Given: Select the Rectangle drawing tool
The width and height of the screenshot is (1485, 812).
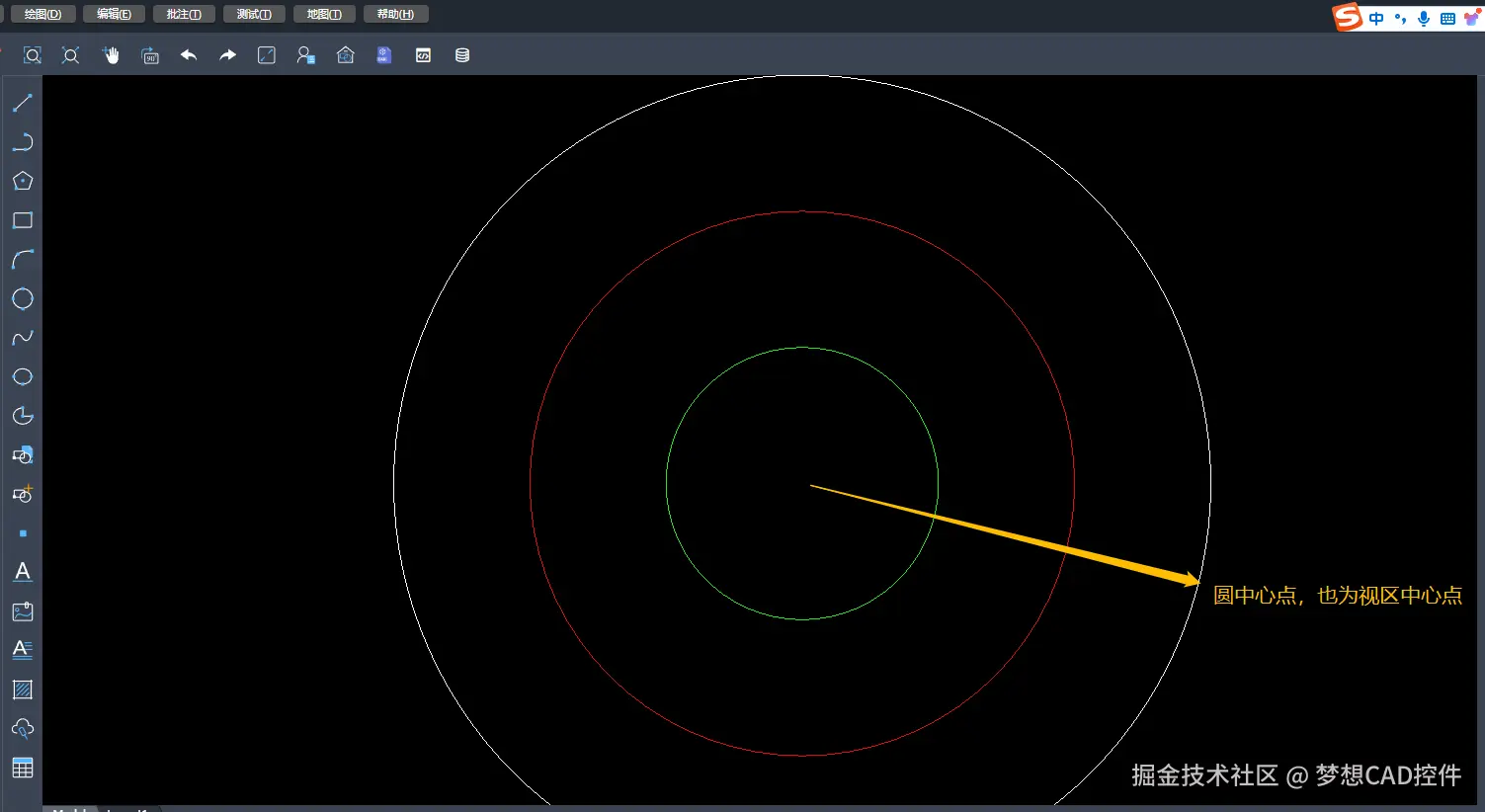Looking at the screenshot, I should pos(23,220).
